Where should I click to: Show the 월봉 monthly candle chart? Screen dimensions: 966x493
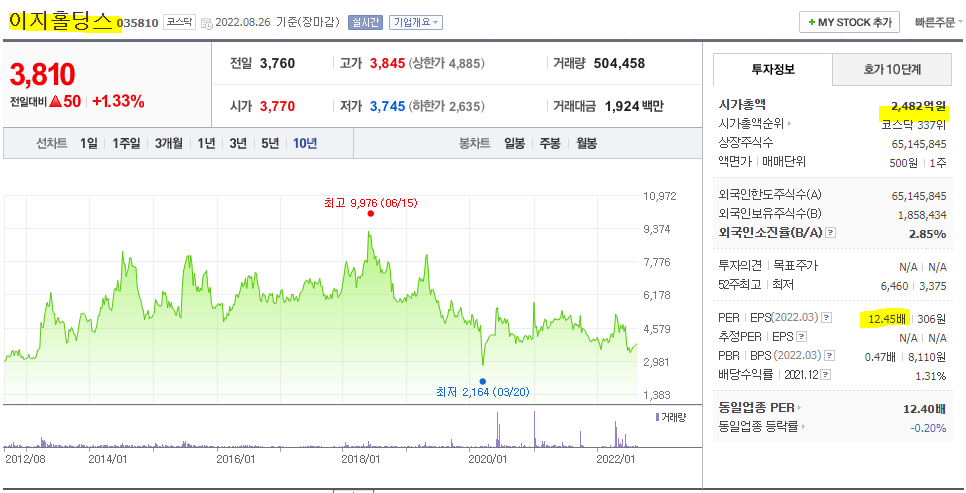click(586, 144)
